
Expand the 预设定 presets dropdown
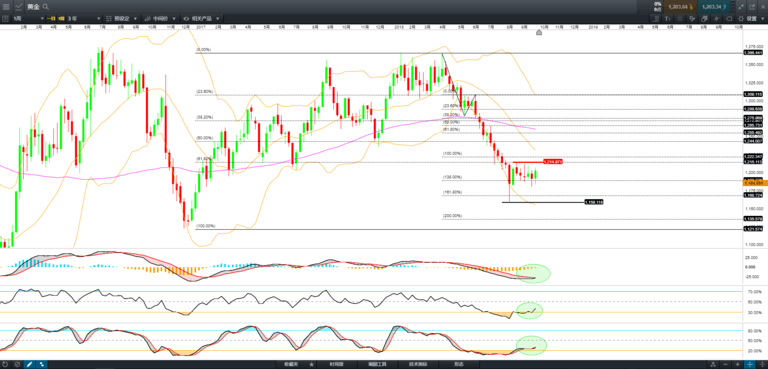(x=121, y=19)
